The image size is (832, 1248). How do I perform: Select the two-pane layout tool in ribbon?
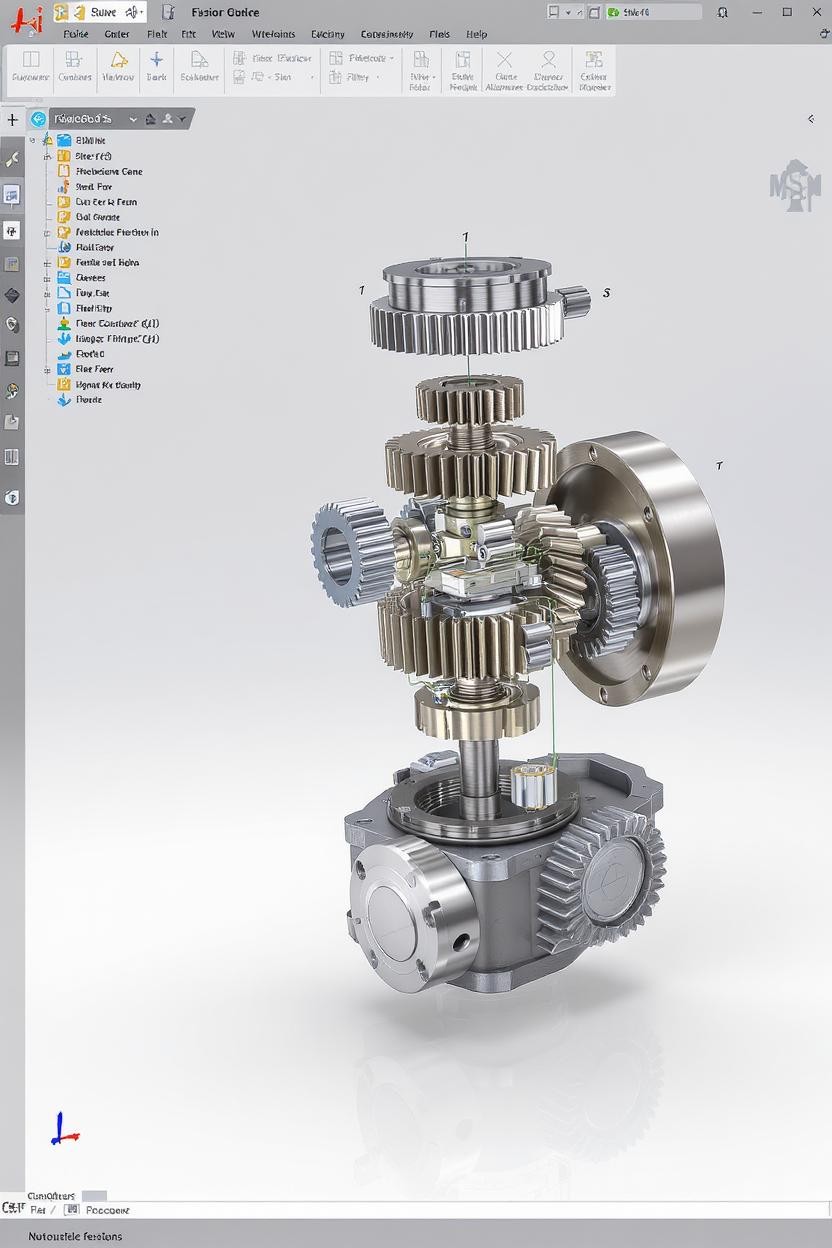coord(30,59)
